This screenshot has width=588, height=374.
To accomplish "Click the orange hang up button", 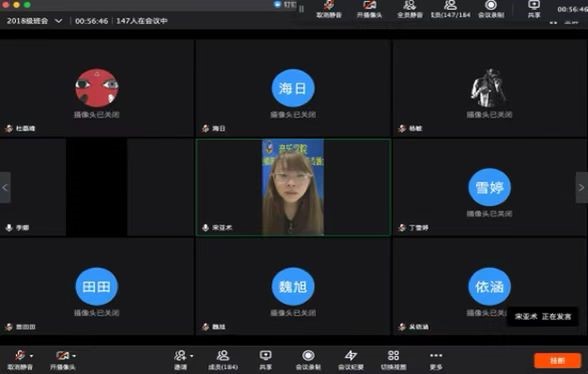I will tap(558, 361).
